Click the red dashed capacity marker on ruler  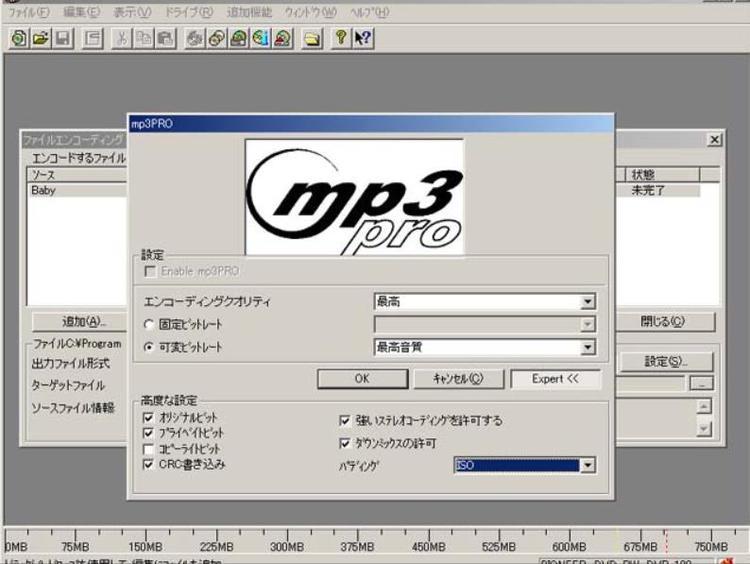[x=665, y=541]
